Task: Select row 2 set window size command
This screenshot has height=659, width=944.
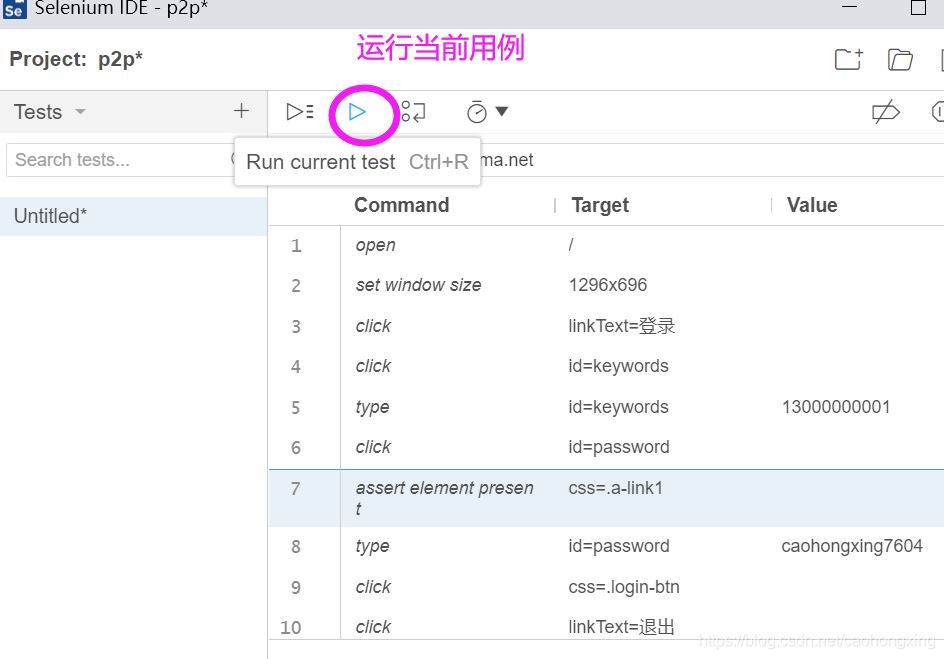Action: tap(606, 285)
